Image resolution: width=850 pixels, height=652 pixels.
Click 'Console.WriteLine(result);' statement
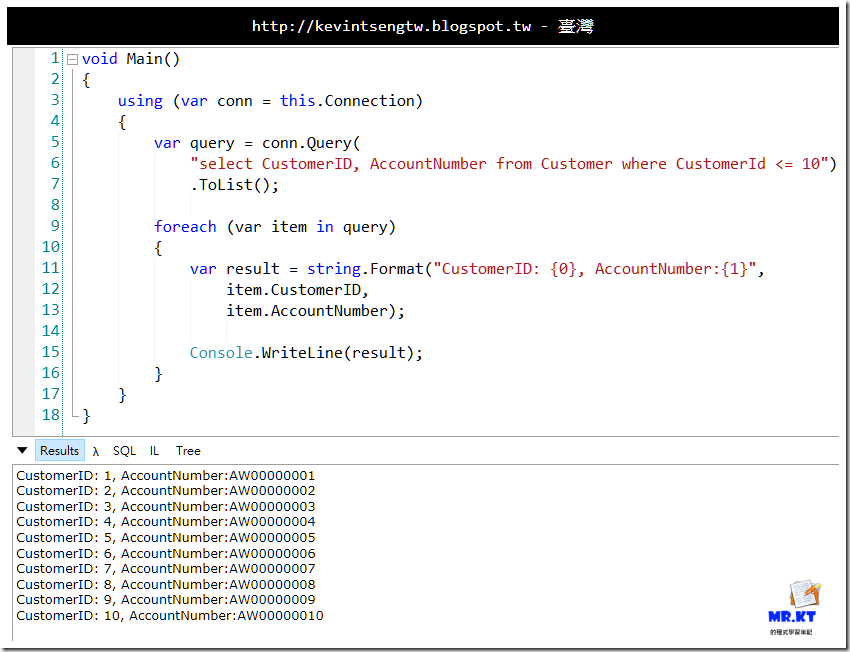[x=306, y=353]
